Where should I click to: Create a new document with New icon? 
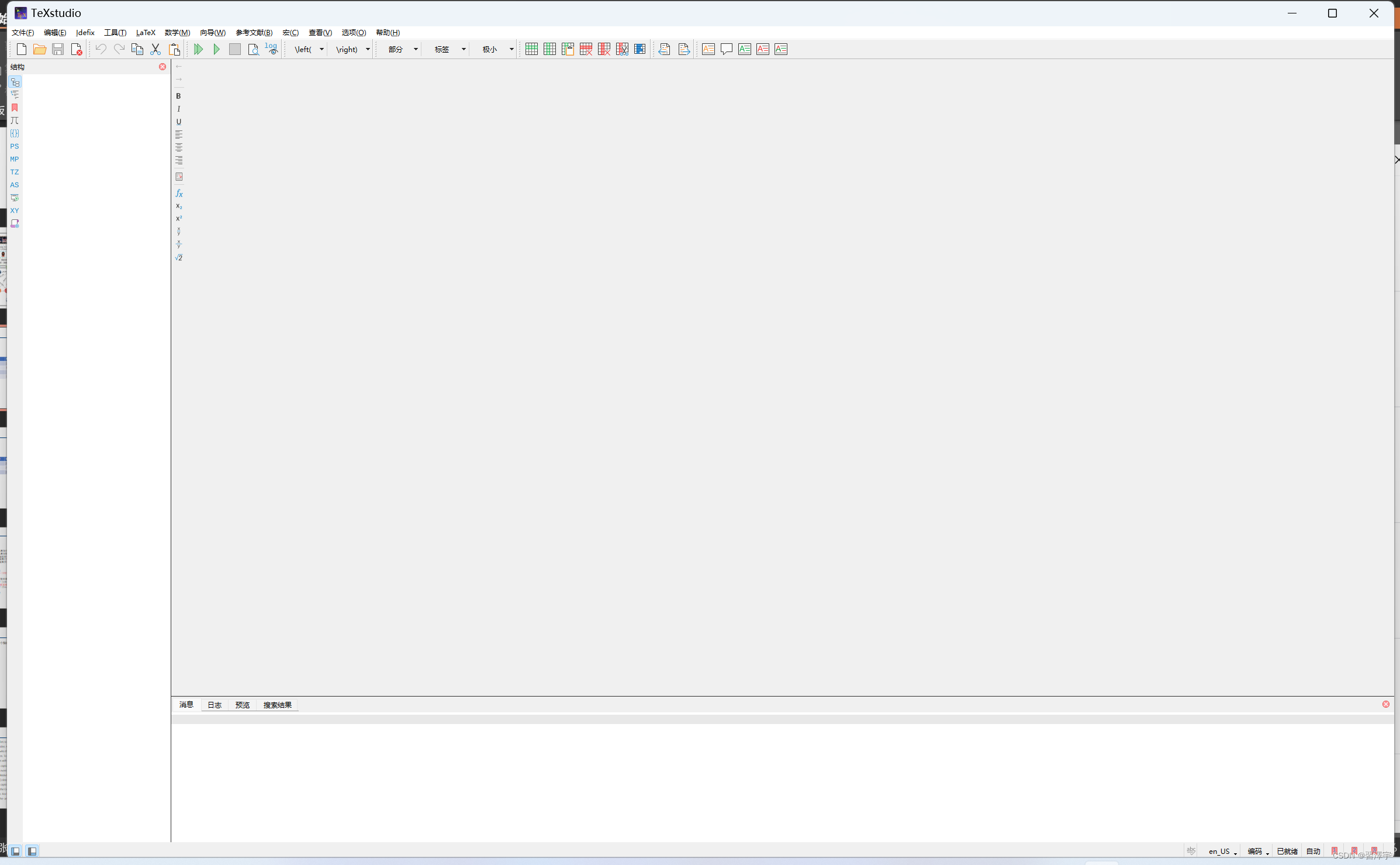coord(22,49)
